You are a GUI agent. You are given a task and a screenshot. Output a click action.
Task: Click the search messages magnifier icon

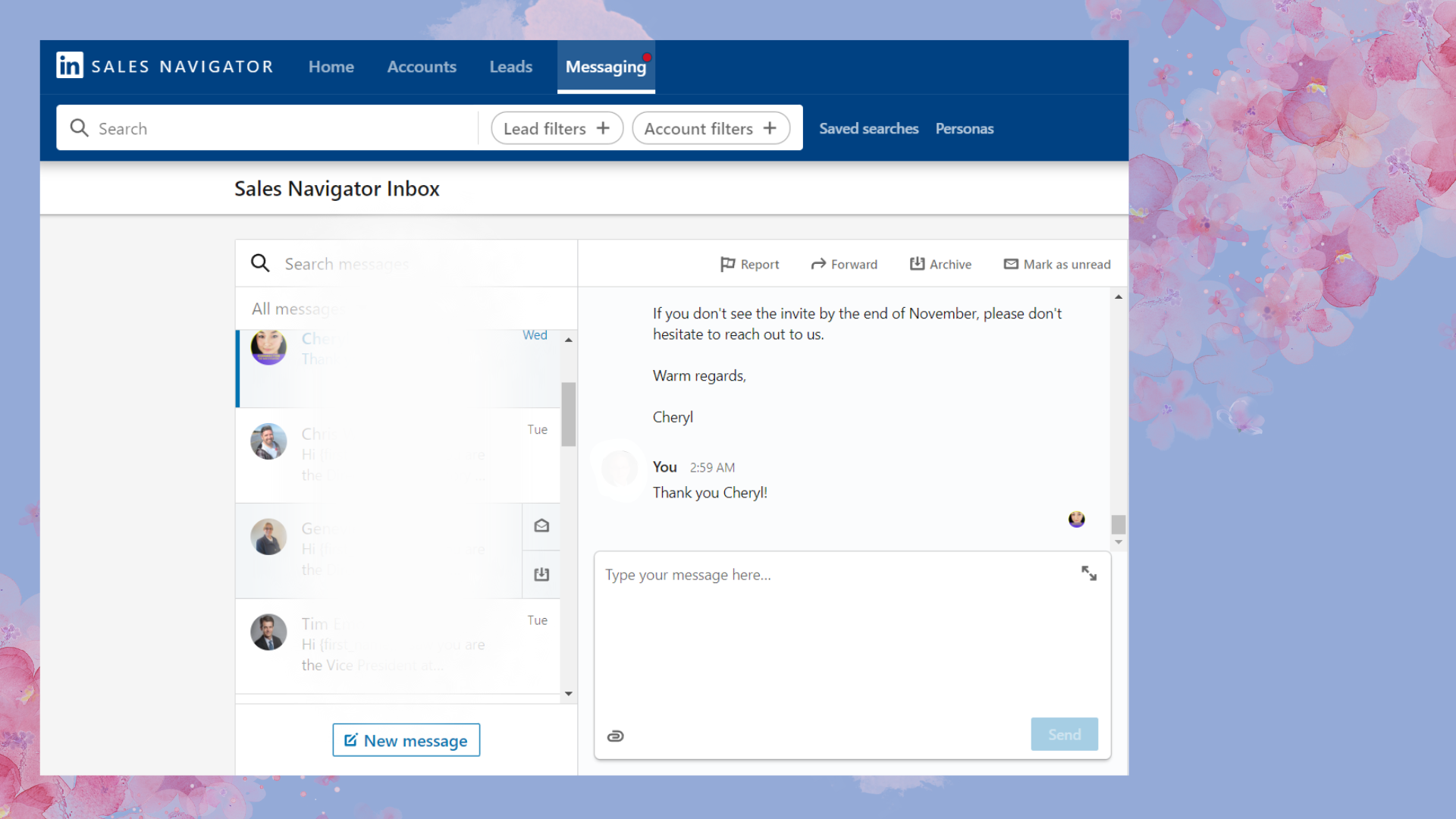coord(260,263)
